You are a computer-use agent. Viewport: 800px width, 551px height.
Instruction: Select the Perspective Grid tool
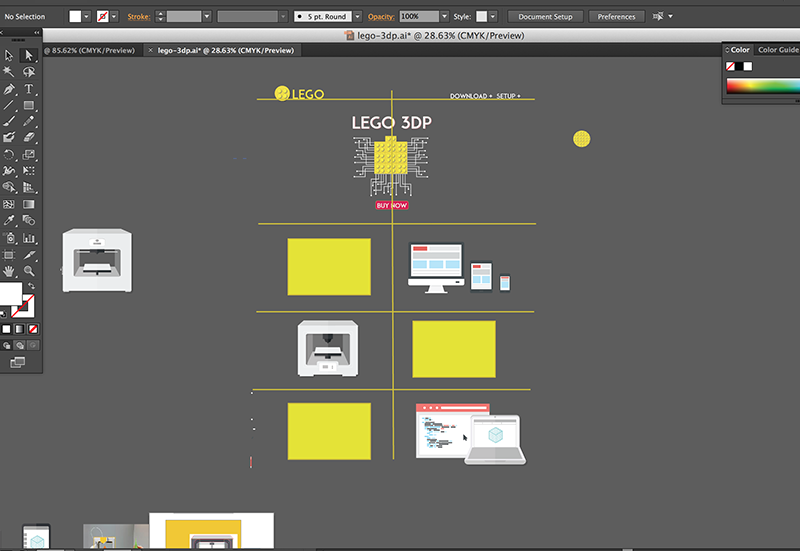29,187
